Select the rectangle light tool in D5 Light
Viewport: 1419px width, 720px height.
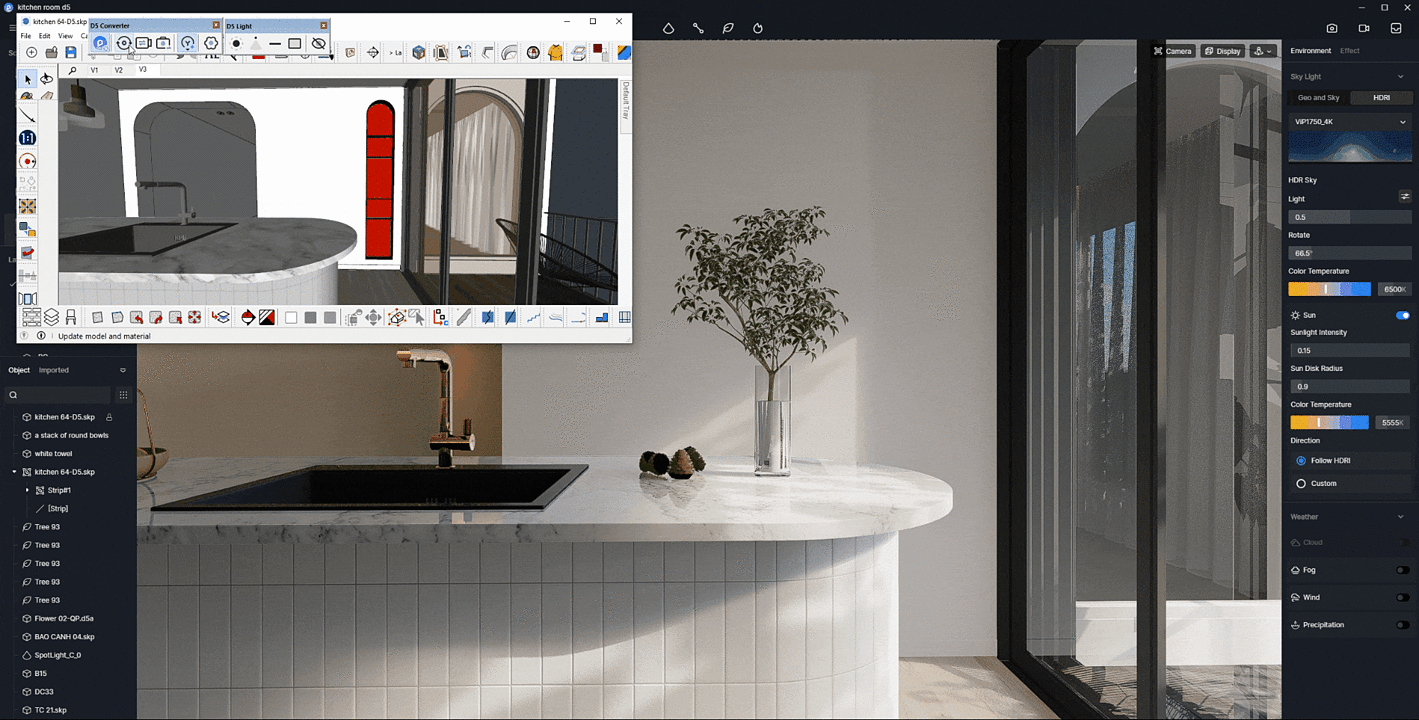click(294, 43)
